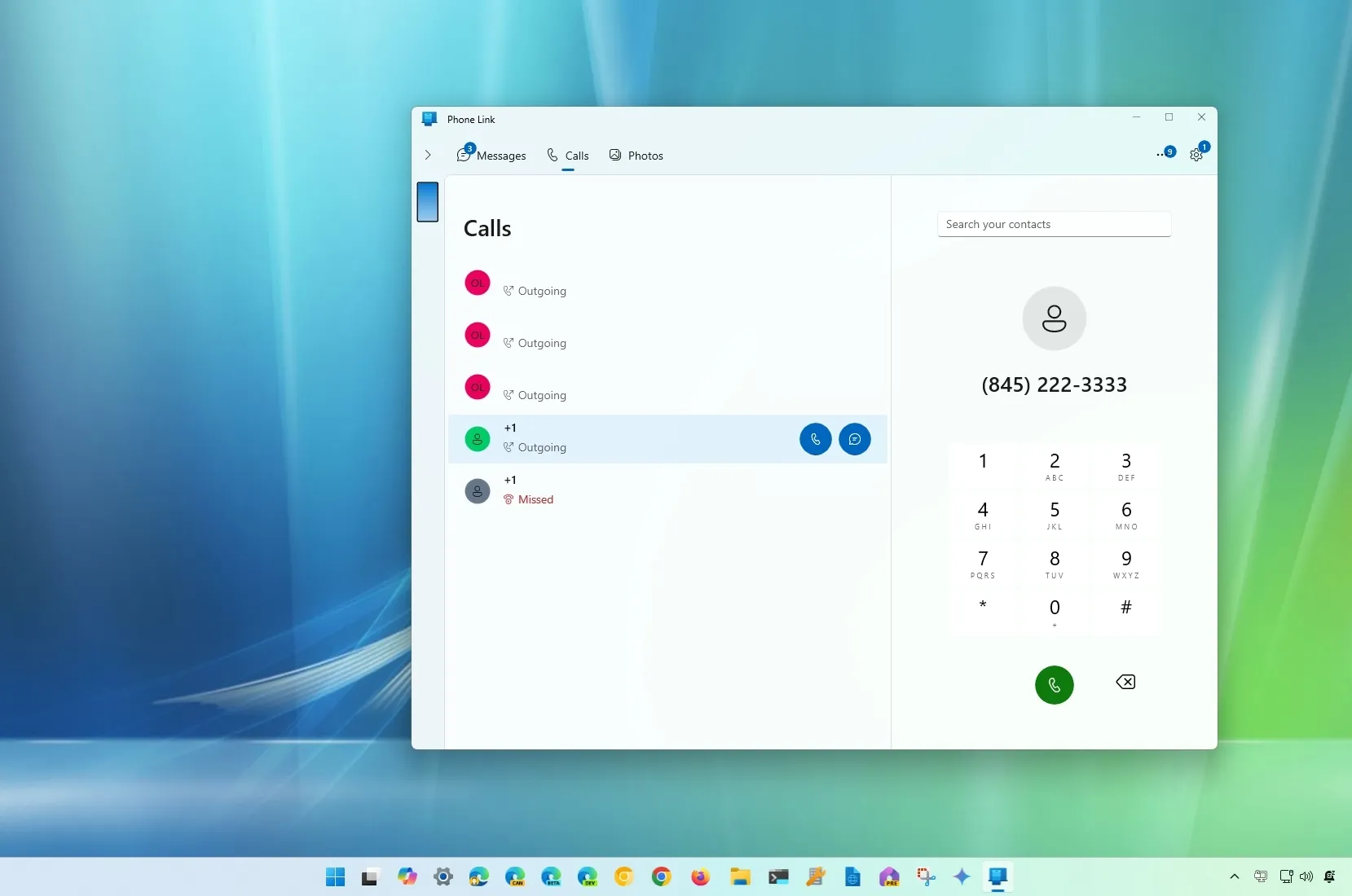This screenshot has height=896, width=1352.
Task: Open the Search your contacts field
Action: pyautogui.click(x=1054, y=224)
